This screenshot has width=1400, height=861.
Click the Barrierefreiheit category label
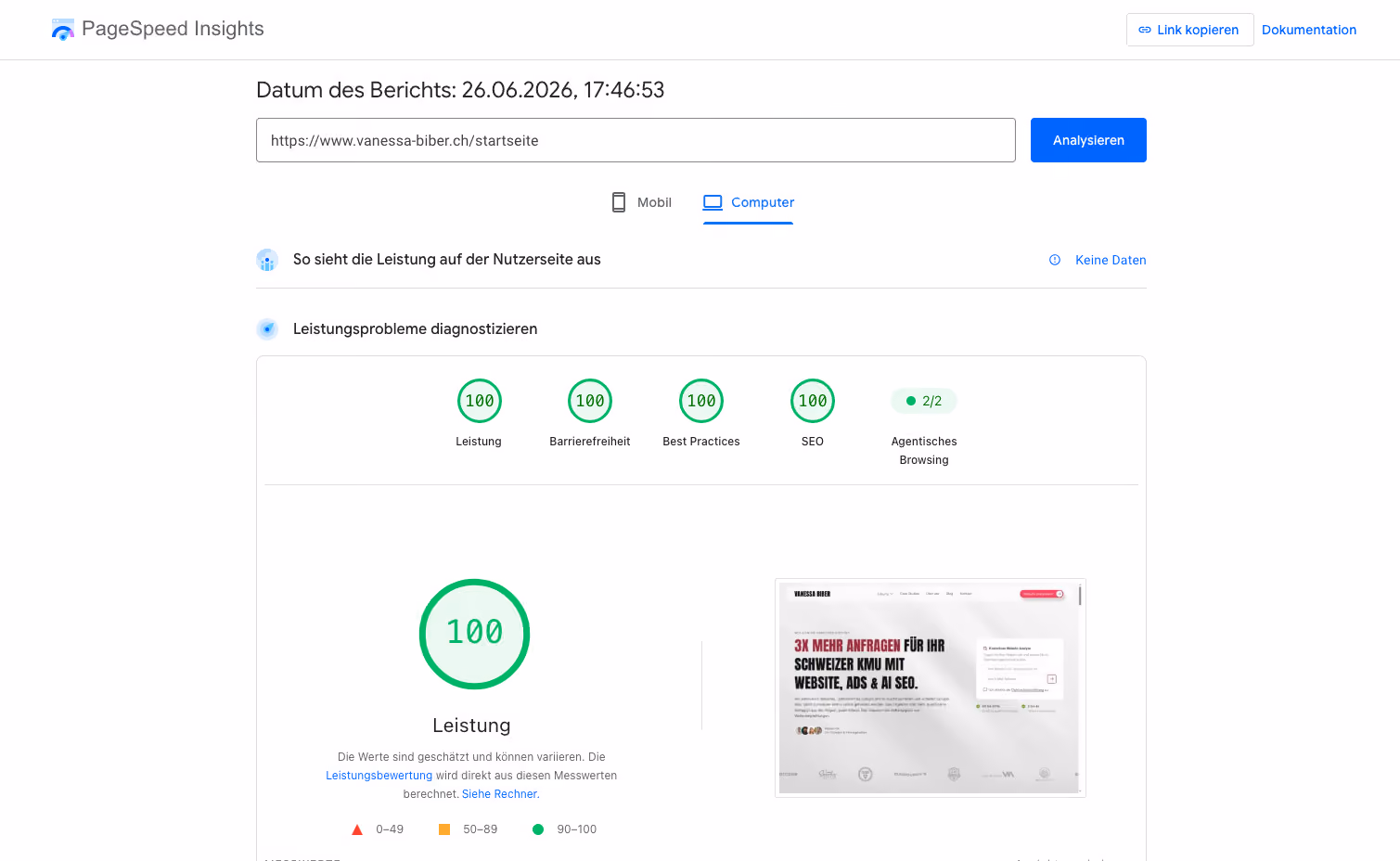coord(590,442)
